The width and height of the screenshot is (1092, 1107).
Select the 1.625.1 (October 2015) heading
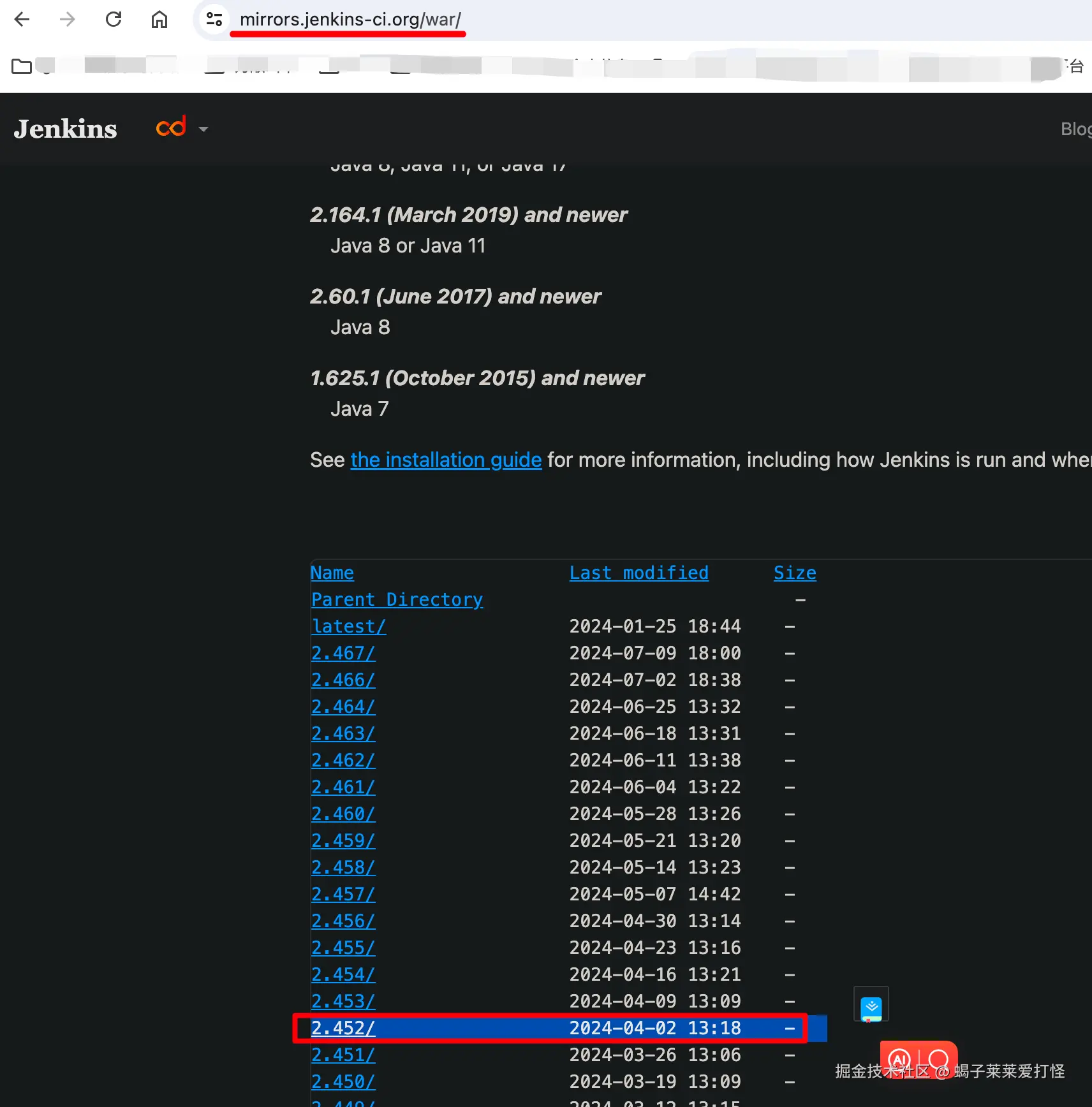tap(477, 378)
